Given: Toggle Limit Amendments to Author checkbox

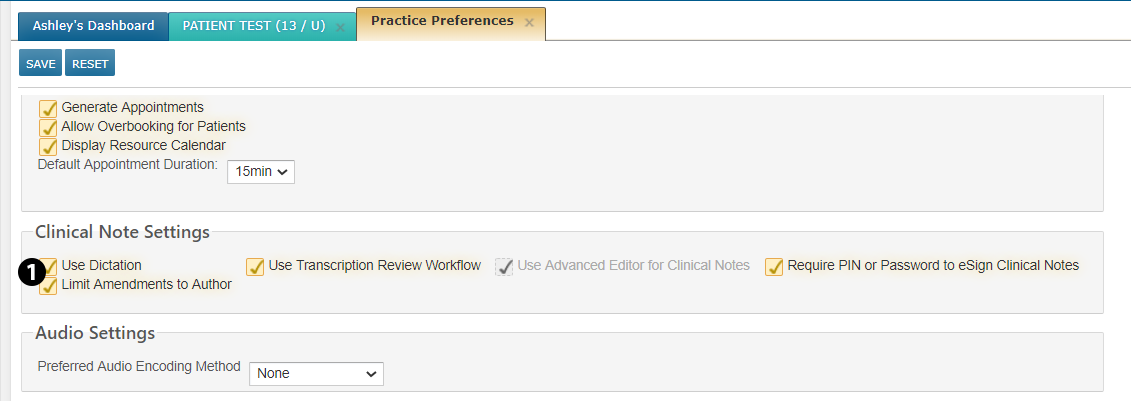Looking at the screenshot, I should pos(48,286).
